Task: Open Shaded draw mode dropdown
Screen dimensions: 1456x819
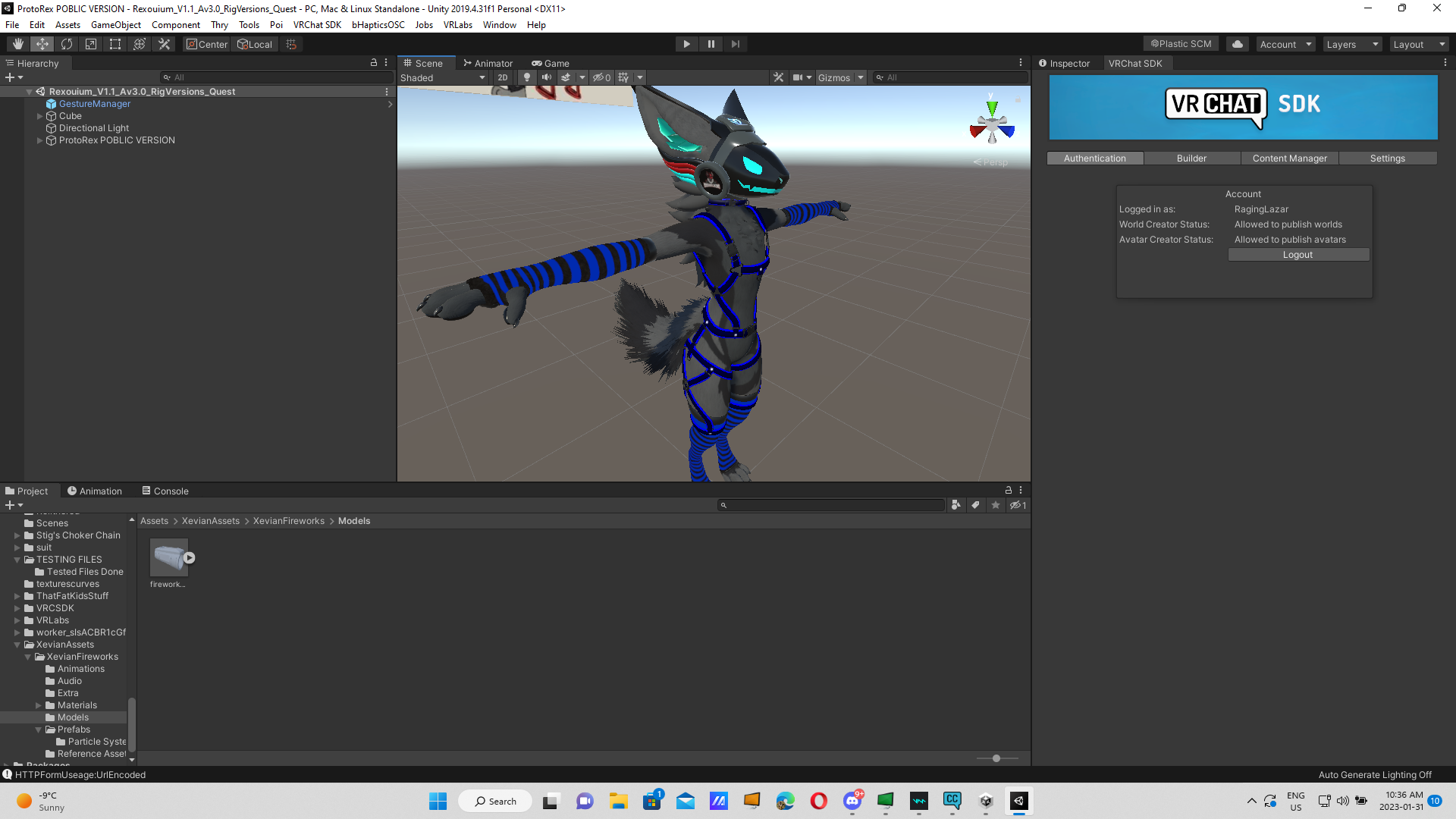Action: (x=443, y=77)
